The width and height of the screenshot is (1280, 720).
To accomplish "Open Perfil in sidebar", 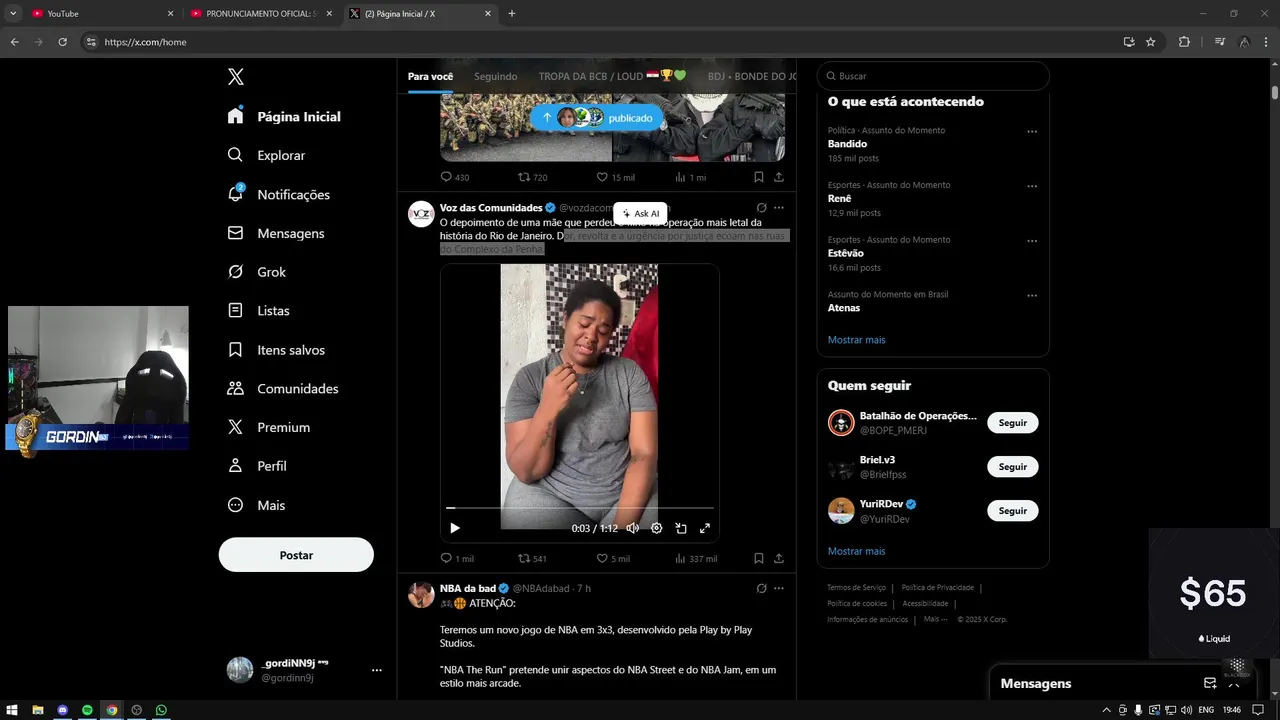I will [256, 466].
